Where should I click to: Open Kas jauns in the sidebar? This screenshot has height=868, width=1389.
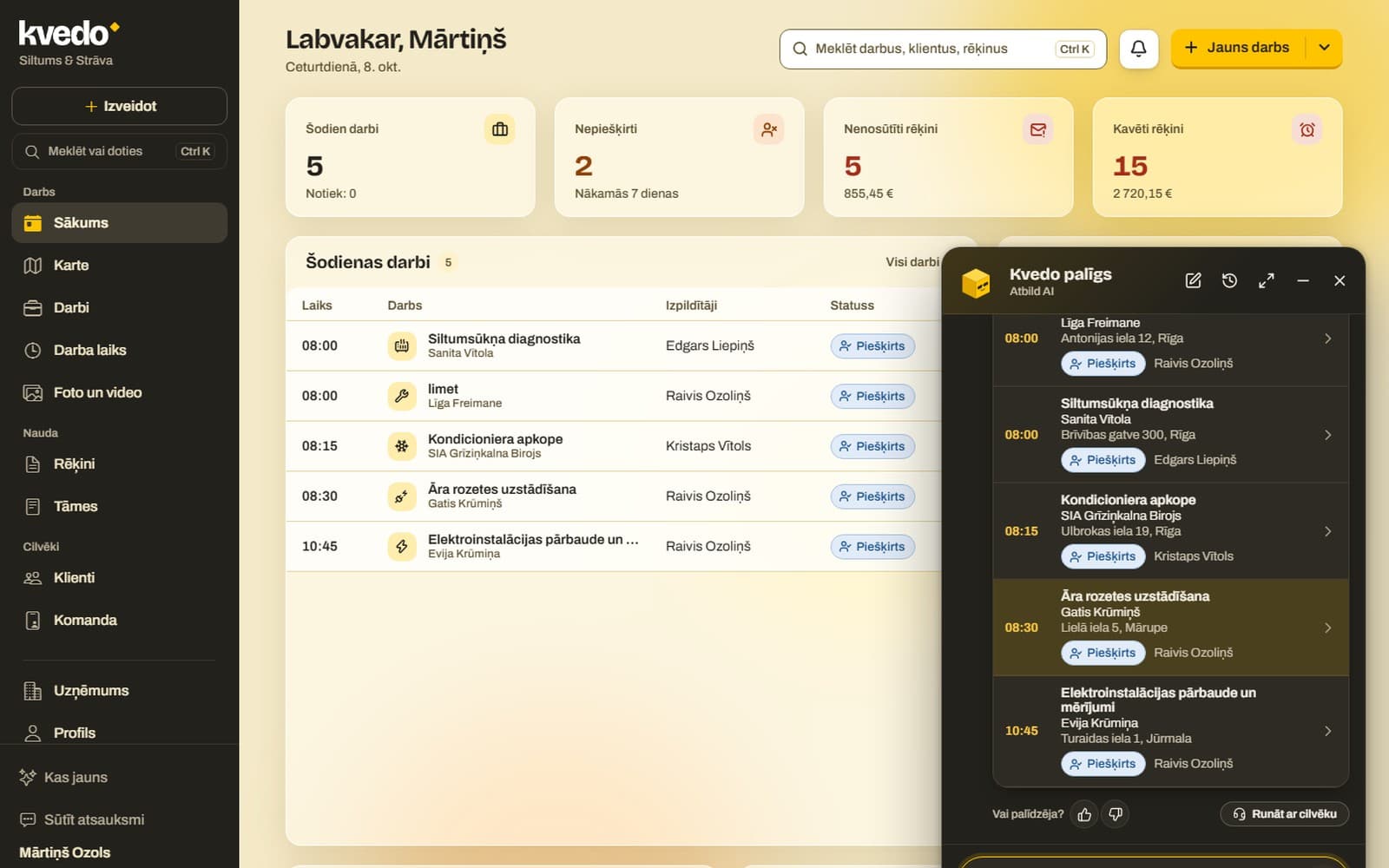click(x=120, y=778)
